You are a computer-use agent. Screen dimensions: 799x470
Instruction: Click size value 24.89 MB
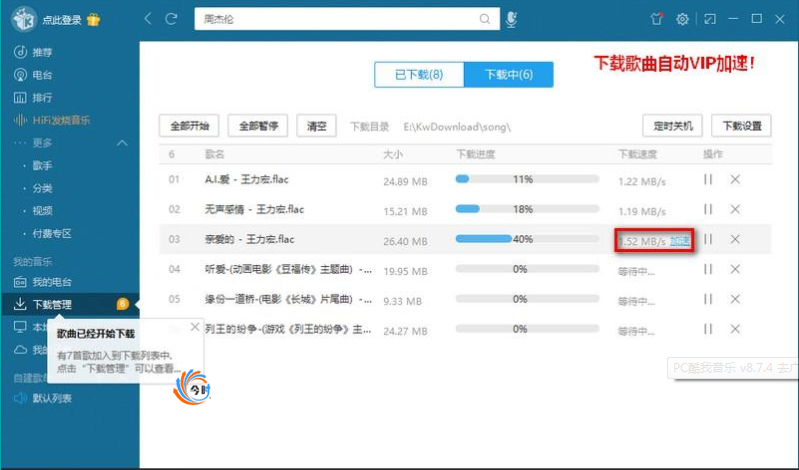(x=405, y=181)
